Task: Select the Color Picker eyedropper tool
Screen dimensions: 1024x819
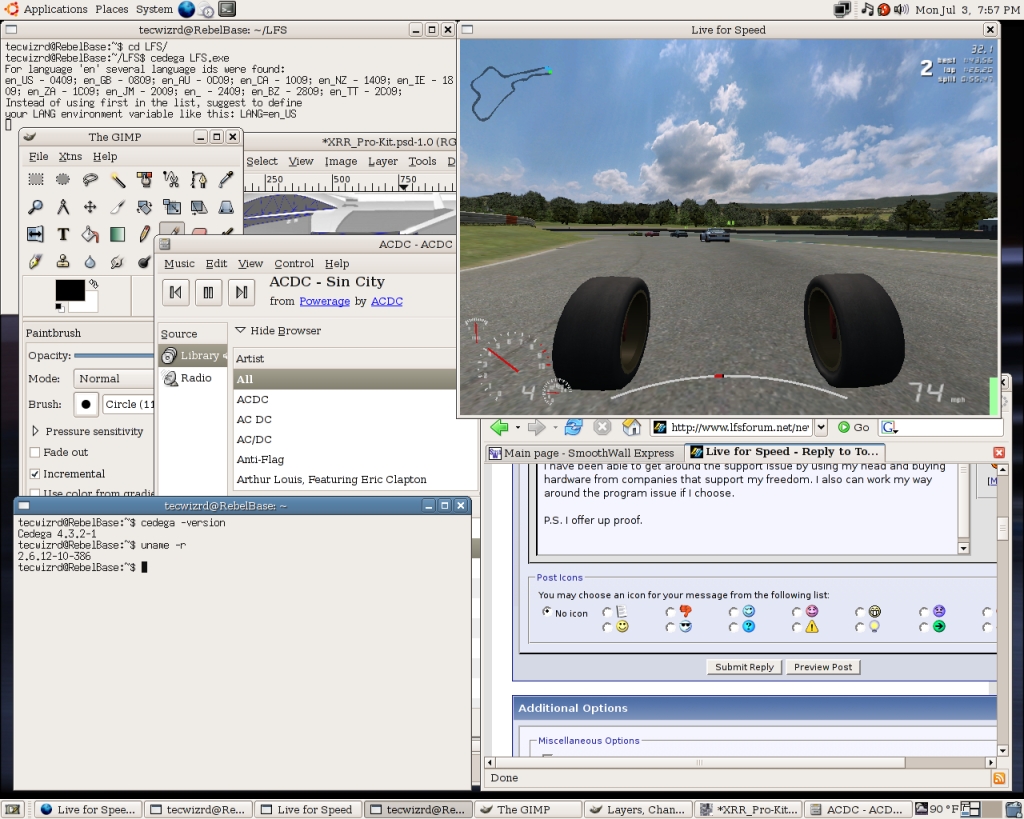Action: click(226, 180)
